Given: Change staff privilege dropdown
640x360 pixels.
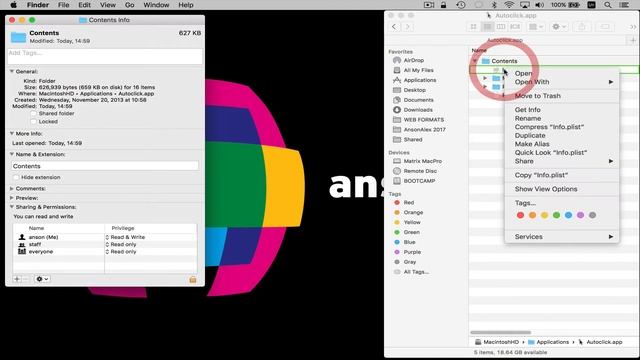Looking at the screenshot, I should point(121,244).
